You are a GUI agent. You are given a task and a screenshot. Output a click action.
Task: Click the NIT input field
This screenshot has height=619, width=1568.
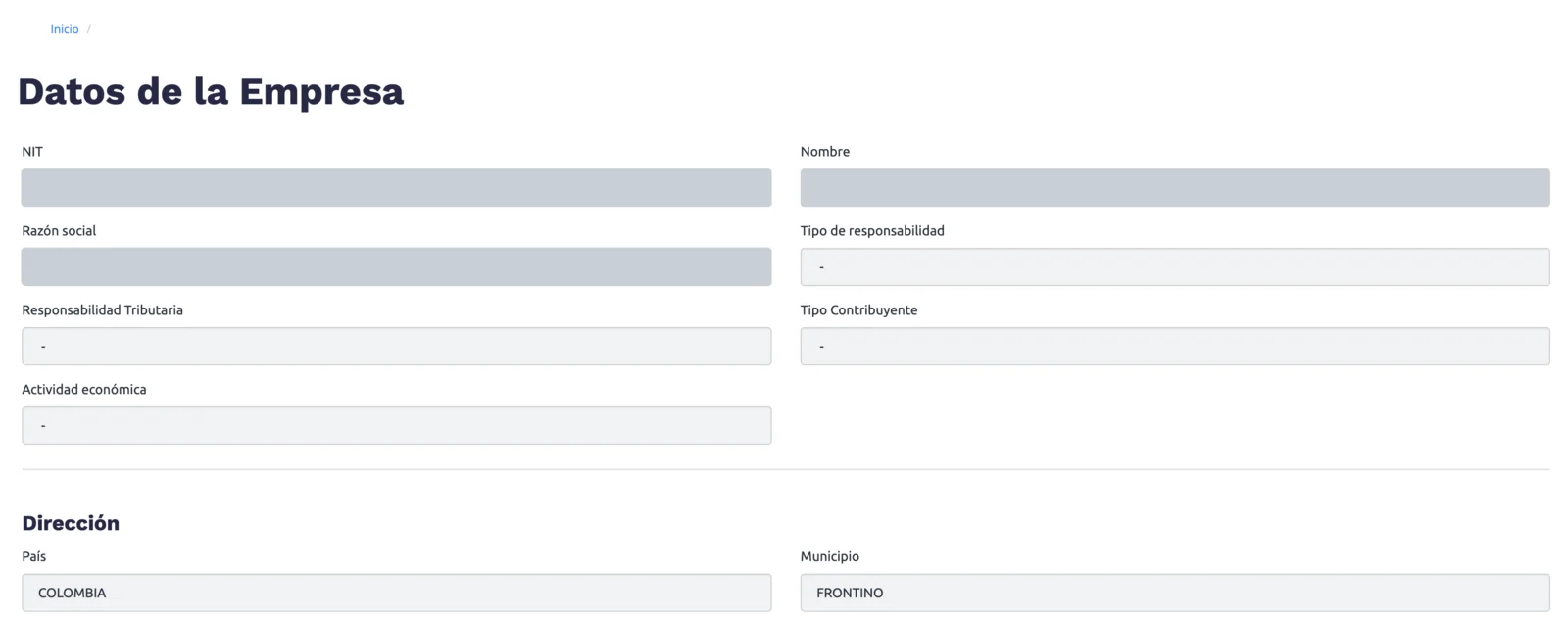(x=396, y=187)
